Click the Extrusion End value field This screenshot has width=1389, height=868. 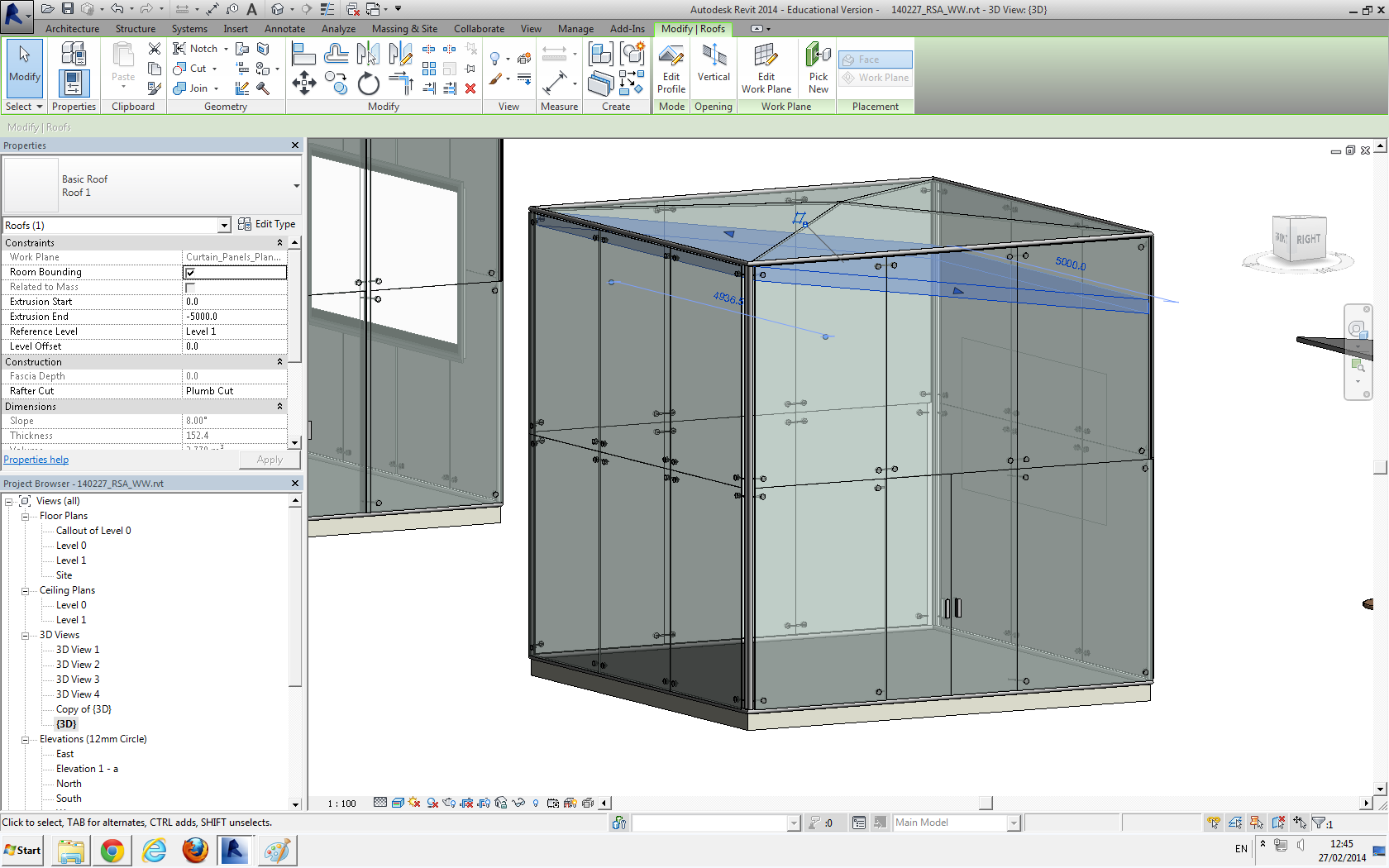(235, 317)
